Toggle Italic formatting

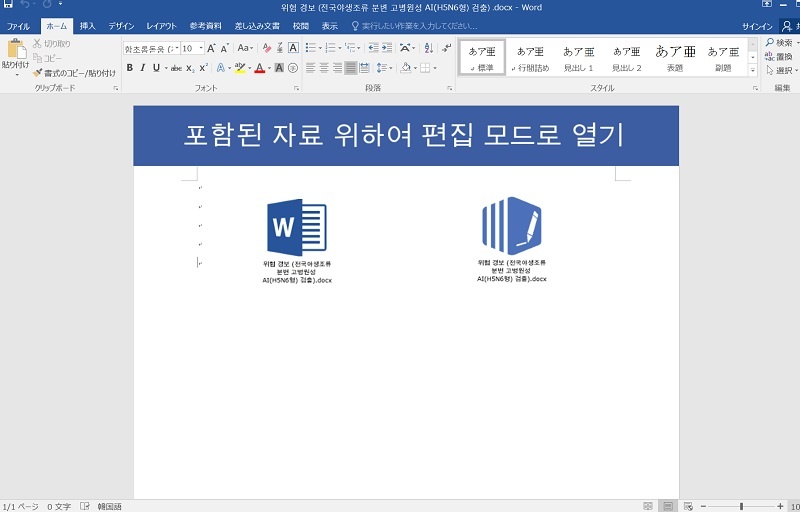pos(143,68)
